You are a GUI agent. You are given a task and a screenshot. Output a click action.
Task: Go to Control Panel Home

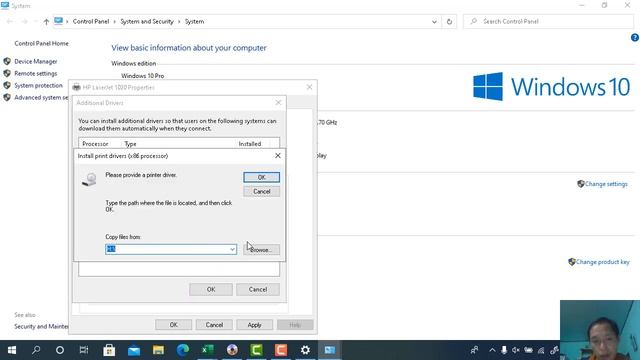pyautogui.click(x=41, y=43)
